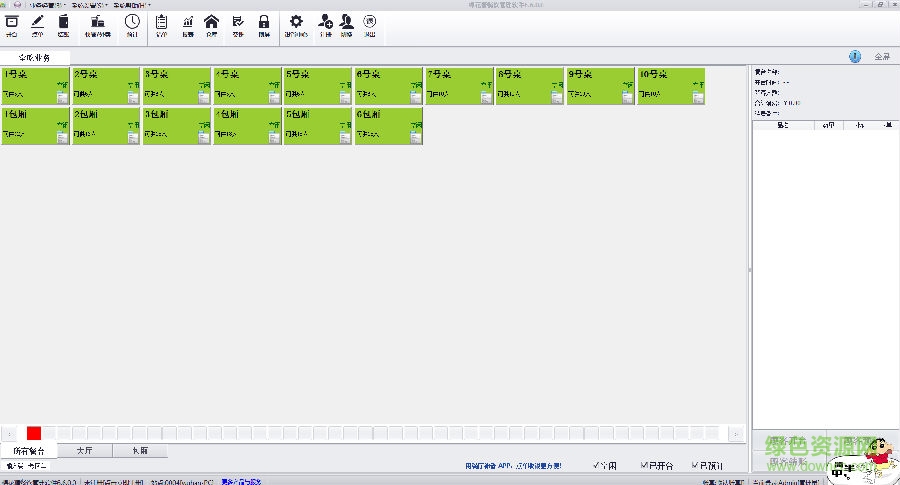Screen dimensions: 900x485
Task: Open settings via the gear icon
Action: pos(295,23)
